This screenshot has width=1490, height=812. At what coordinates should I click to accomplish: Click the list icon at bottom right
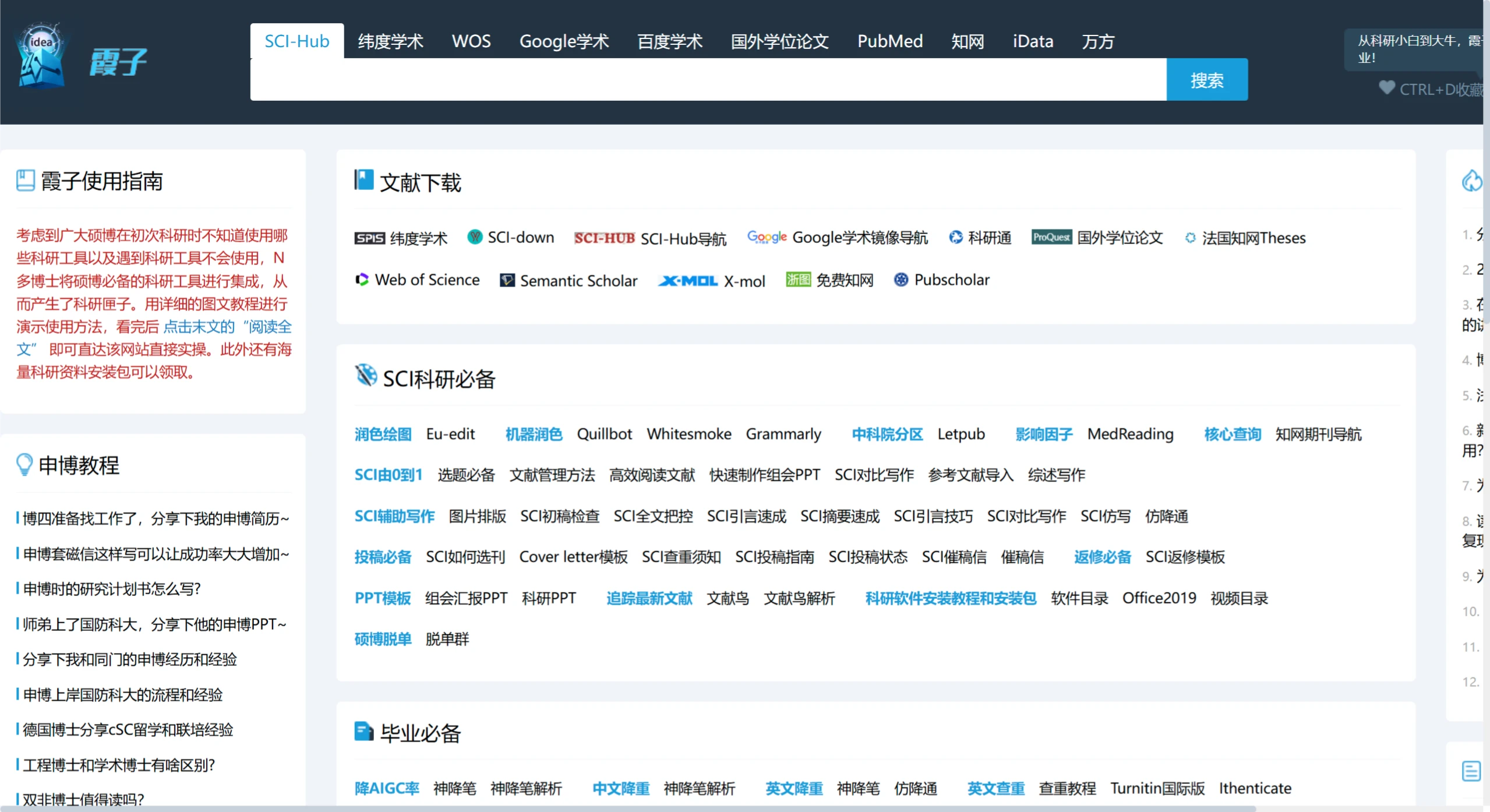point(1471,771)
